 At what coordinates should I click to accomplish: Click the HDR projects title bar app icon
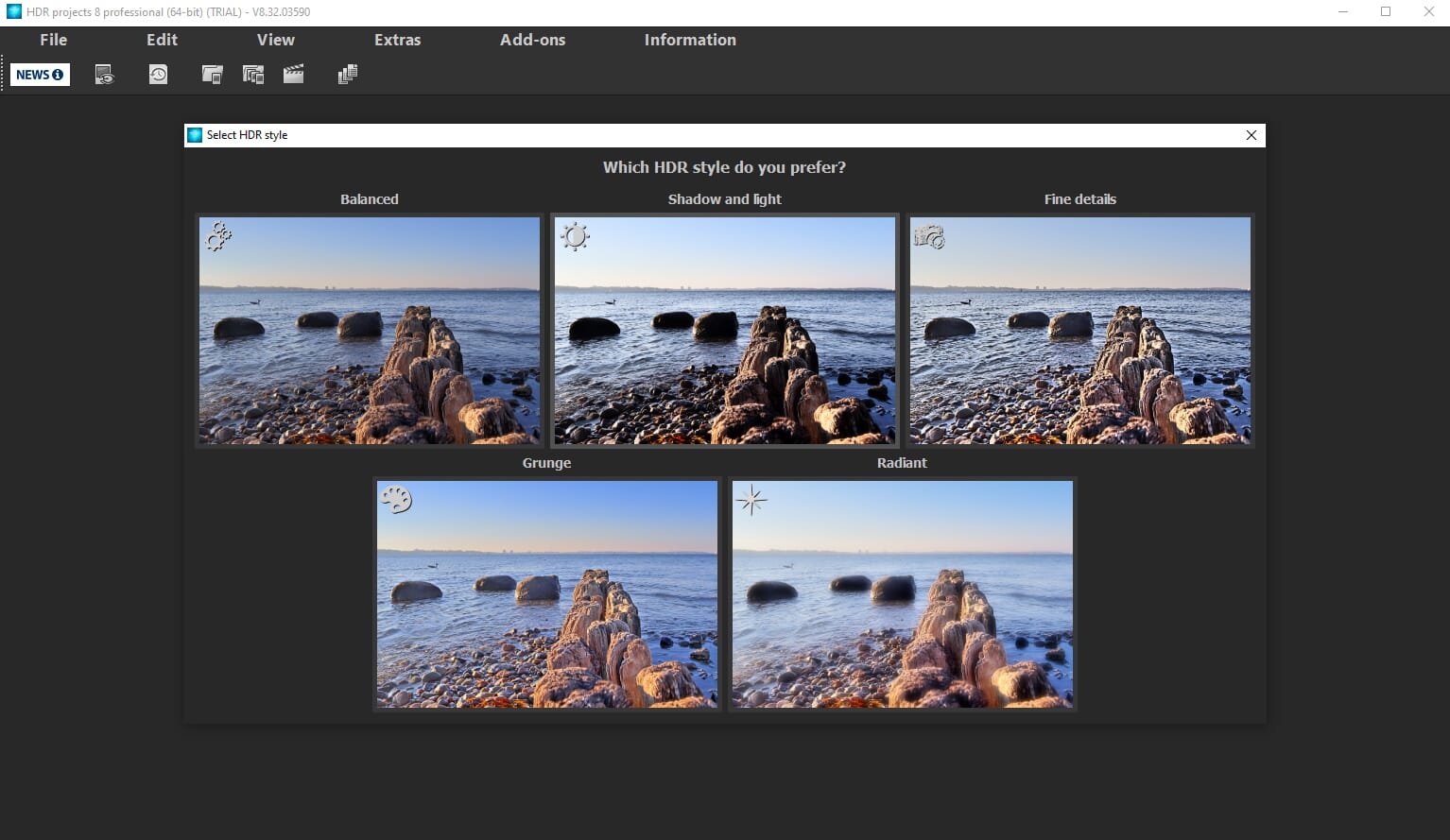pos(14,12)
